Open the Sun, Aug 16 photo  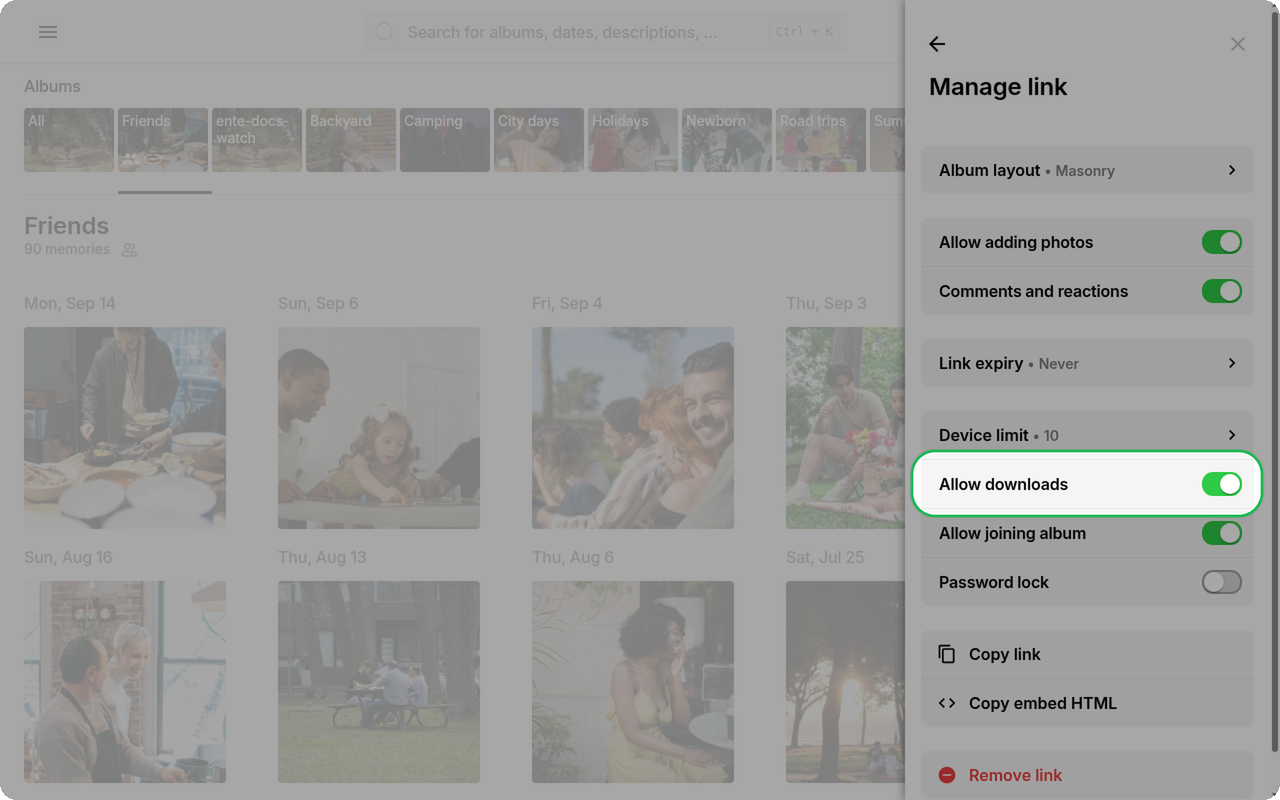125,682
